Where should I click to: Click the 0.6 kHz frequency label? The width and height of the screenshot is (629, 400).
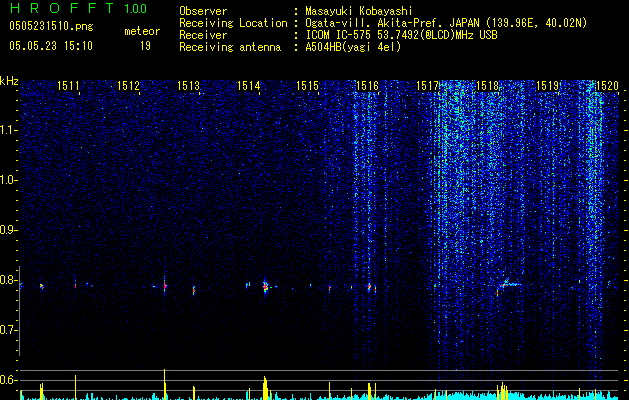point(9,380)
